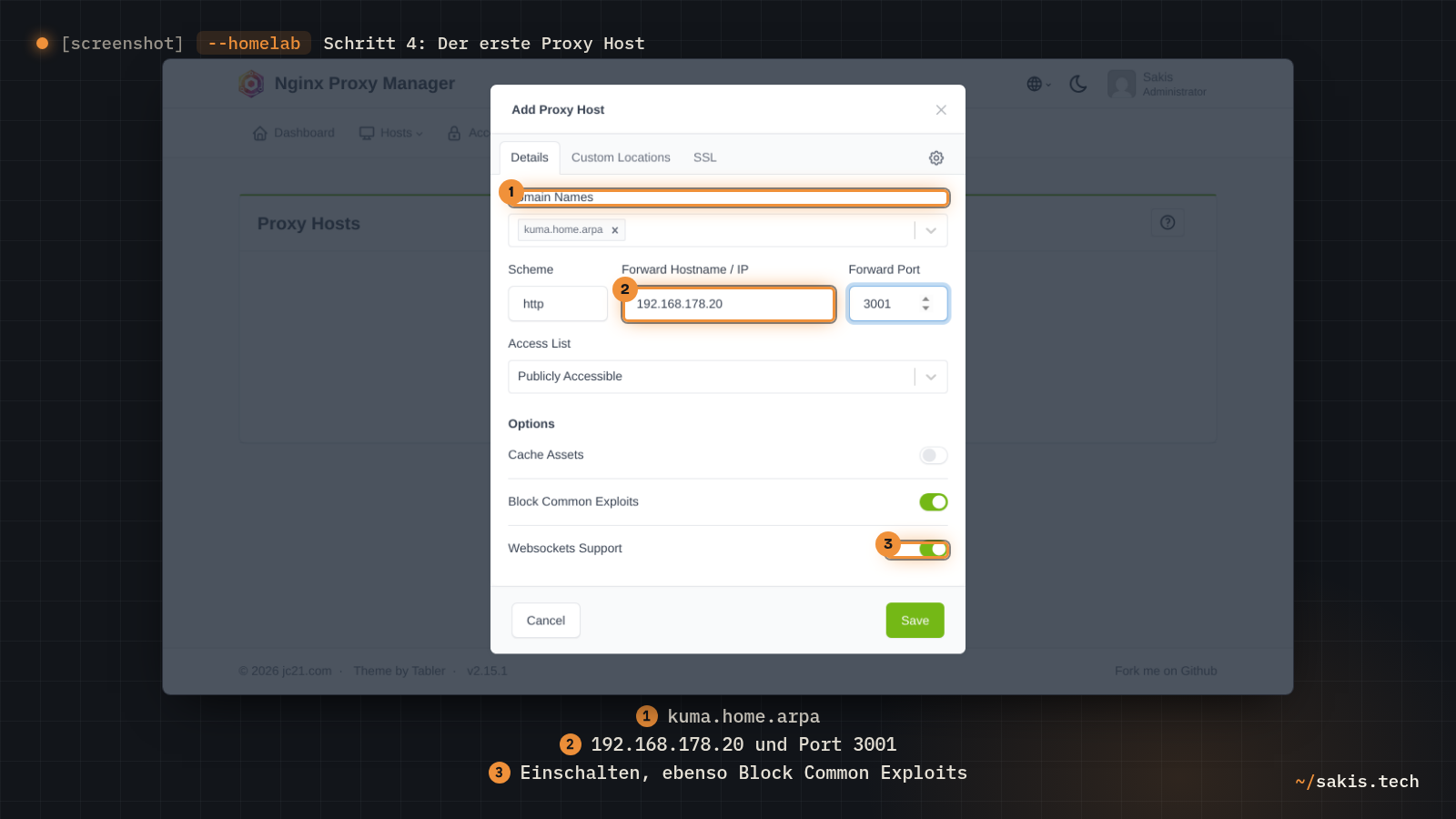Open the Sakis Administrator user avatar

tap(1121, 84)
